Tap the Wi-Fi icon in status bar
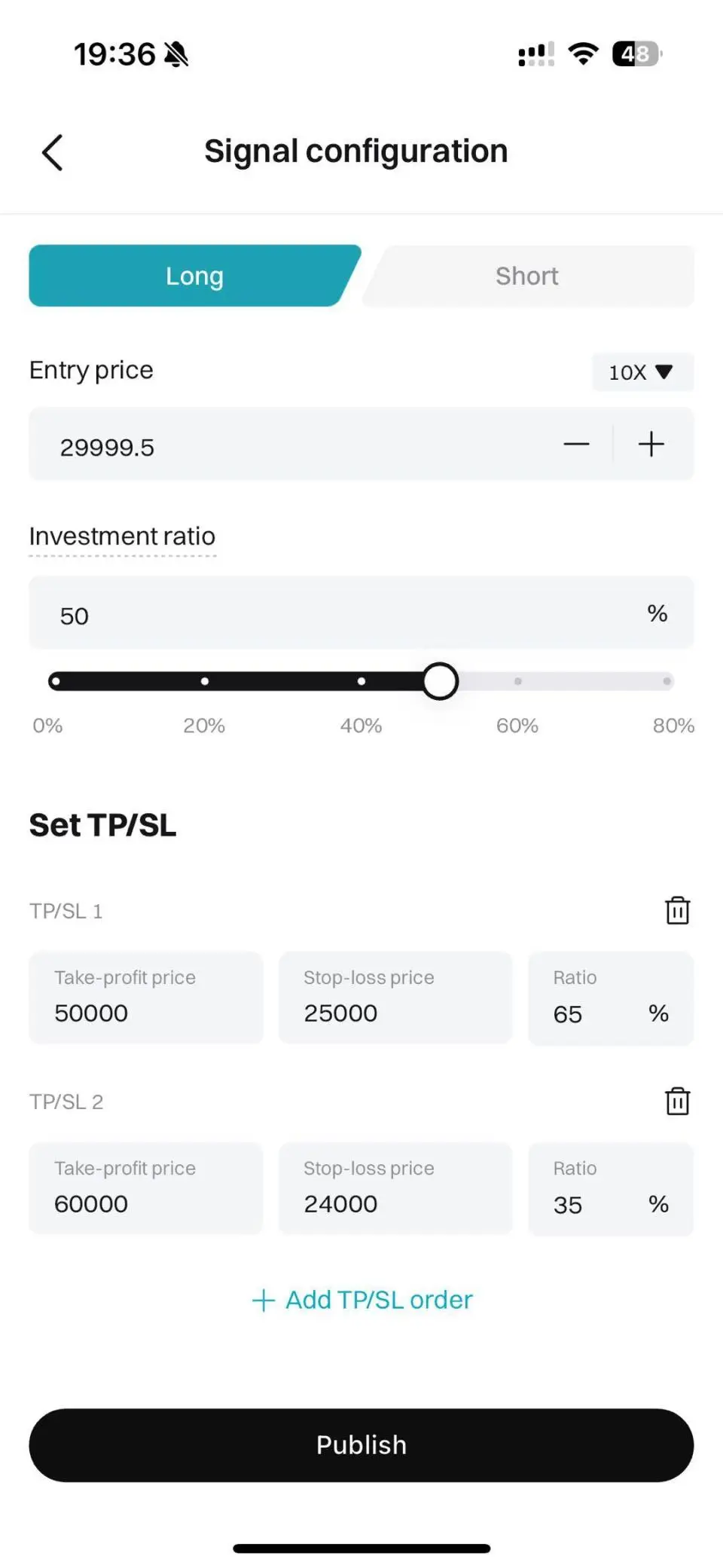 583,54
